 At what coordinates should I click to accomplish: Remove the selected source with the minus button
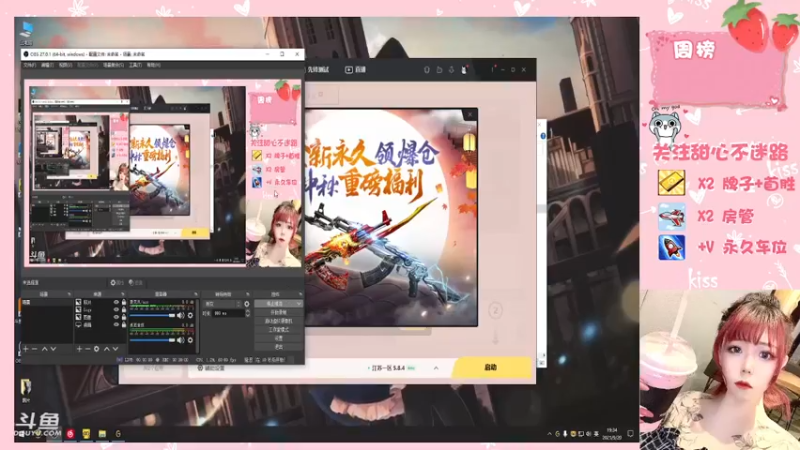point(88,349)
